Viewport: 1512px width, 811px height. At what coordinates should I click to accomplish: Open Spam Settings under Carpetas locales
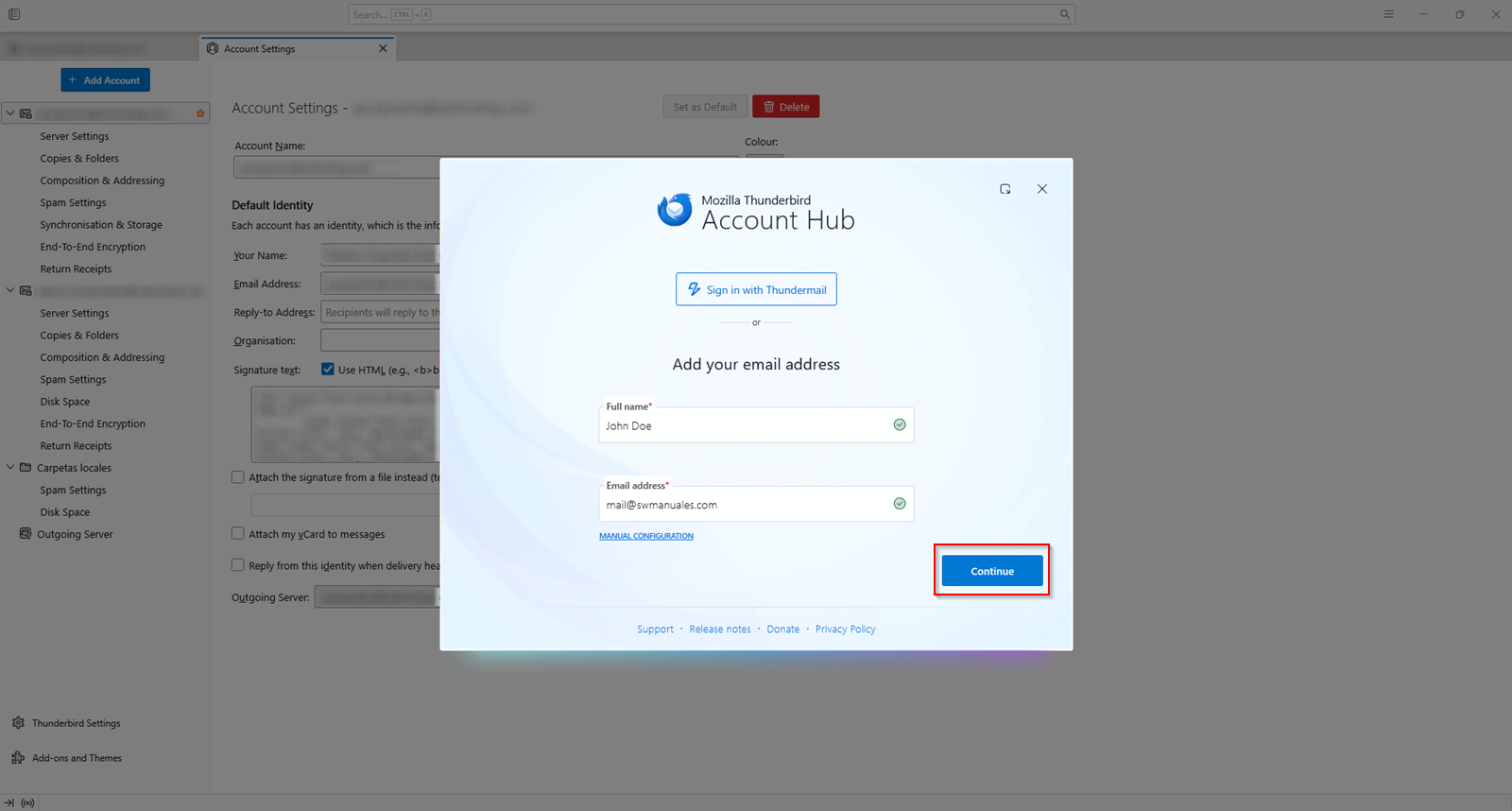point(73,490)
